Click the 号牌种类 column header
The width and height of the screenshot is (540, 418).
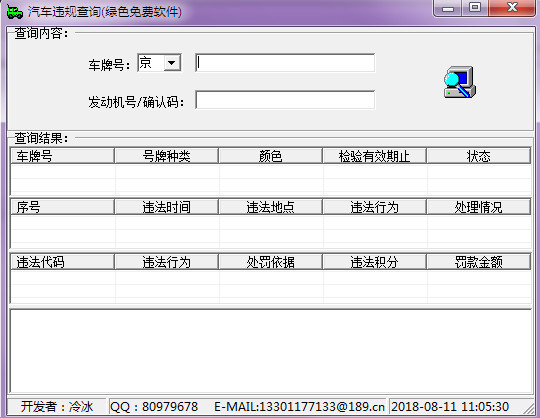click(x=166, y=156)
